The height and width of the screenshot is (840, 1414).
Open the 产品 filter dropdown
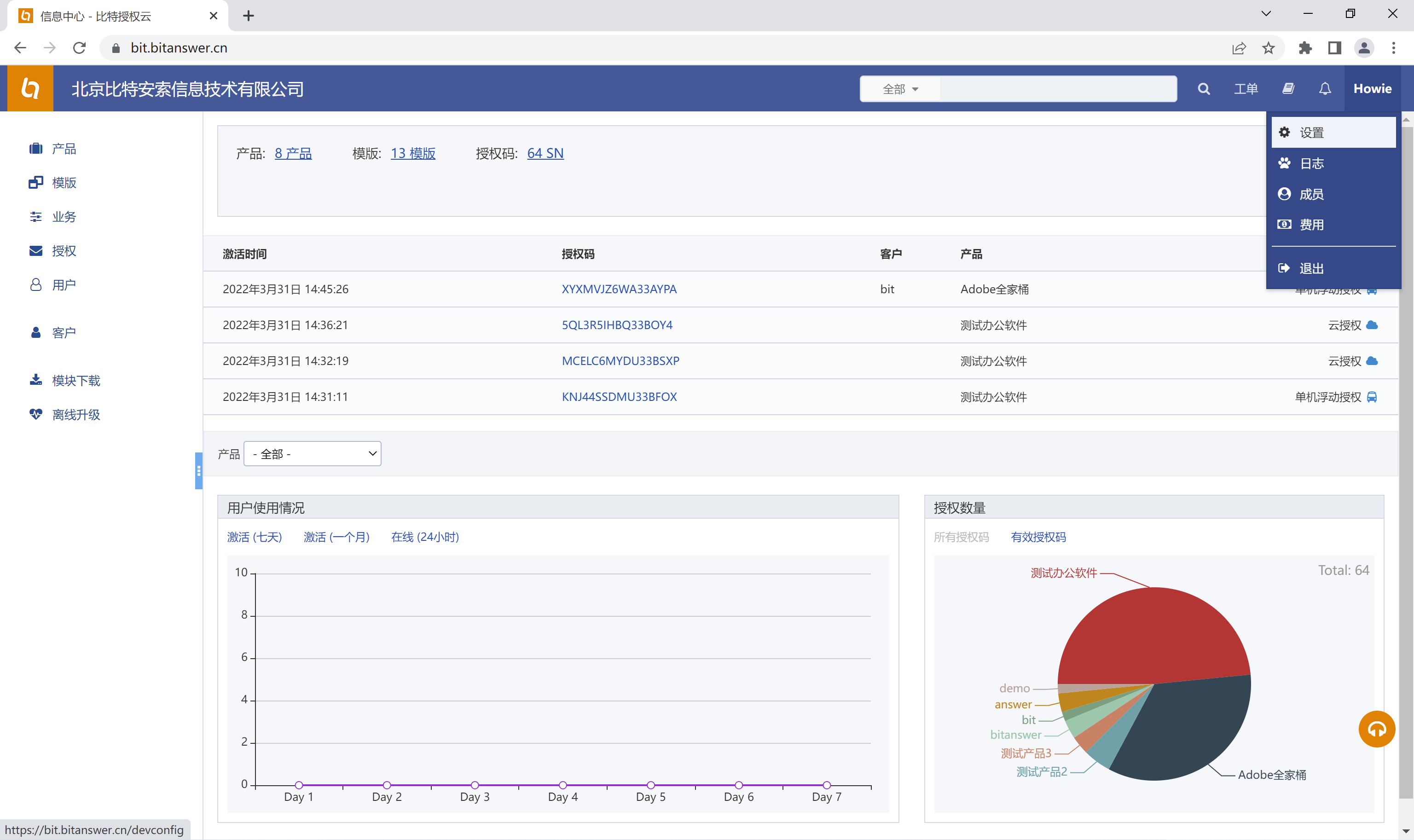click(312, 453)
